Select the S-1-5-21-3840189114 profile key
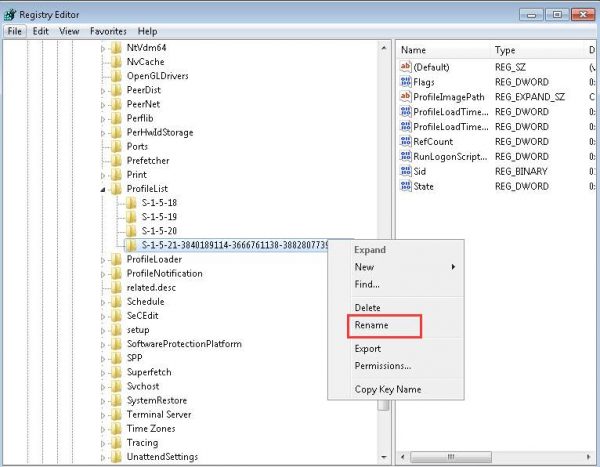Image resolution: width=600 pixels, height=467 pixels. (x=235, y=245)
